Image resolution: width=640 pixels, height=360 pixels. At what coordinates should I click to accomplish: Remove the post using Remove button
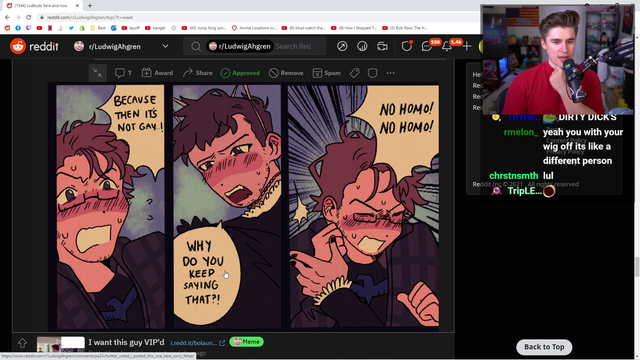tap(286, 73)
